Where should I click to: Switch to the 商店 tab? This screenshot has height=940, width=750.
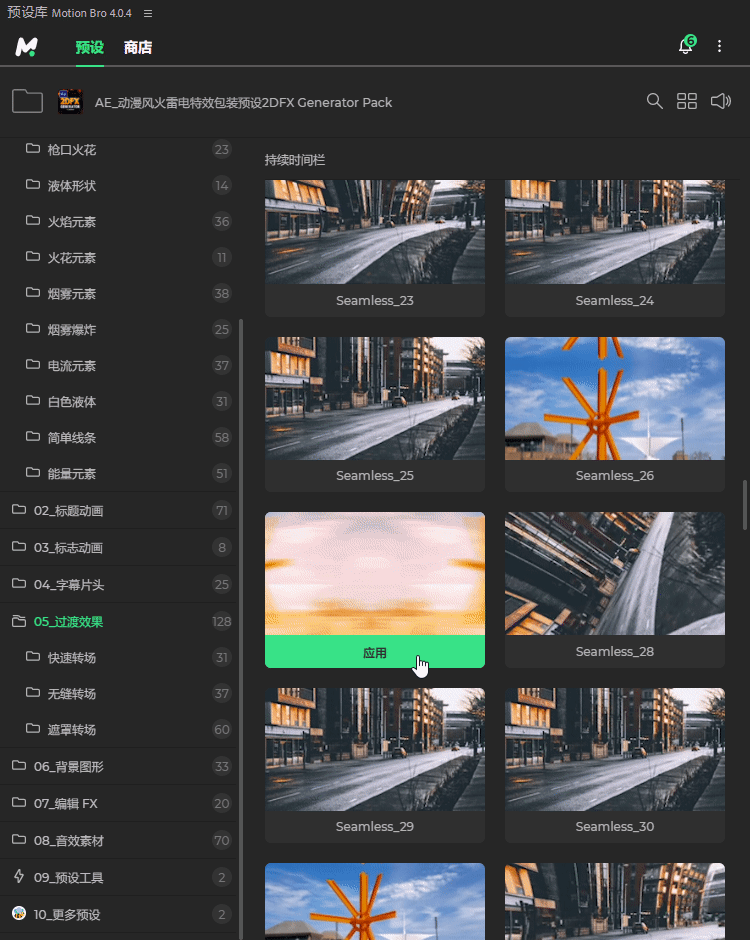pos(138,47)
